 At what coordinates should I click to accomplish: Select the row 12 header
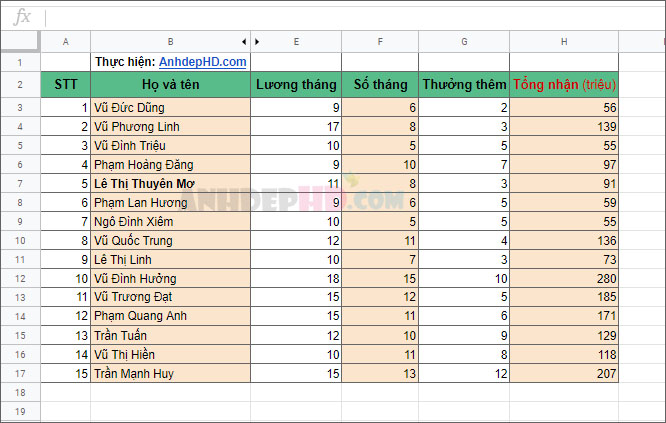(x=20, y=279)
